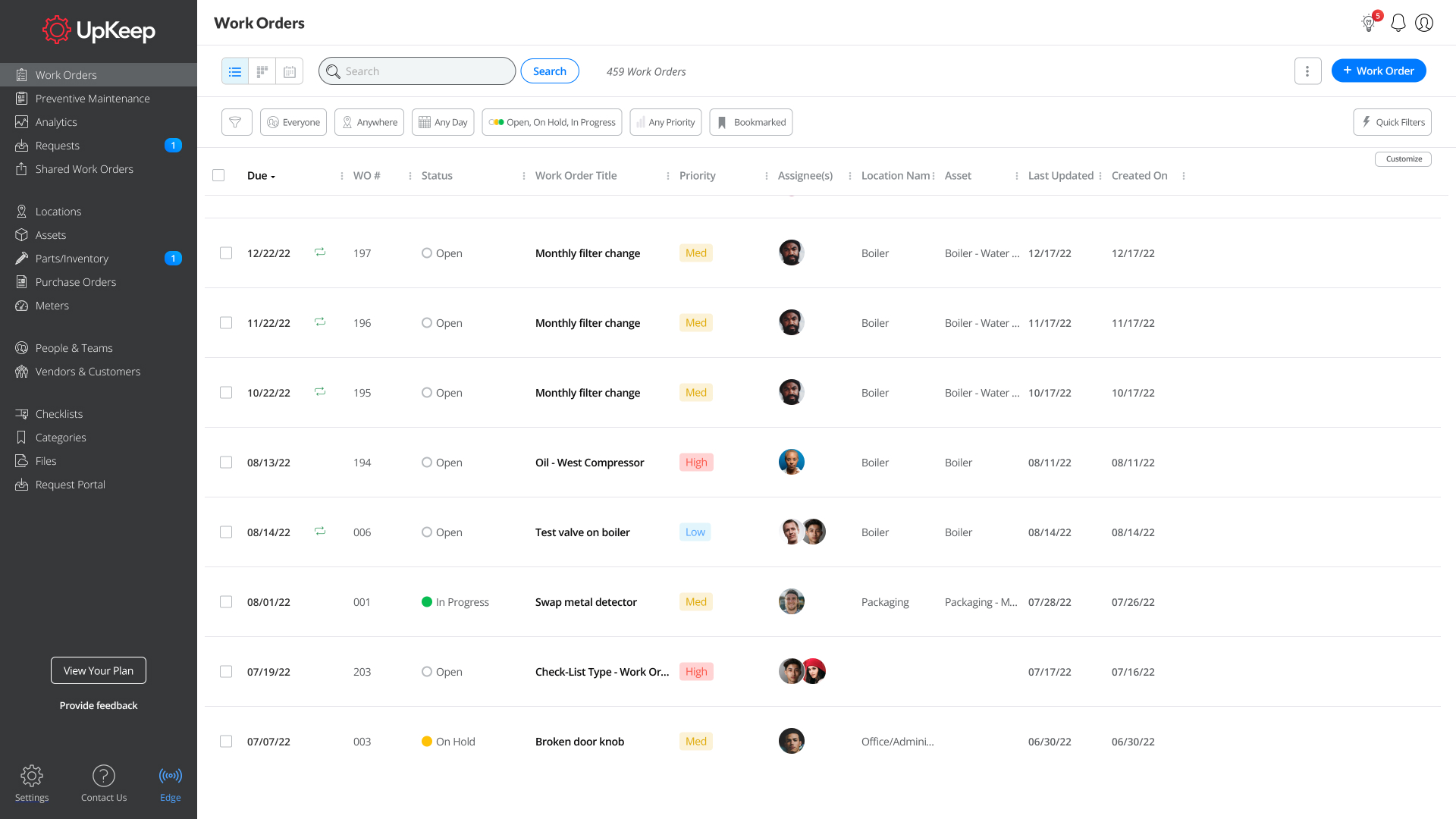Expand the Open, On Hold, In Progress filter
This screenshot has width=1456, height=819.
coord(553,122)
